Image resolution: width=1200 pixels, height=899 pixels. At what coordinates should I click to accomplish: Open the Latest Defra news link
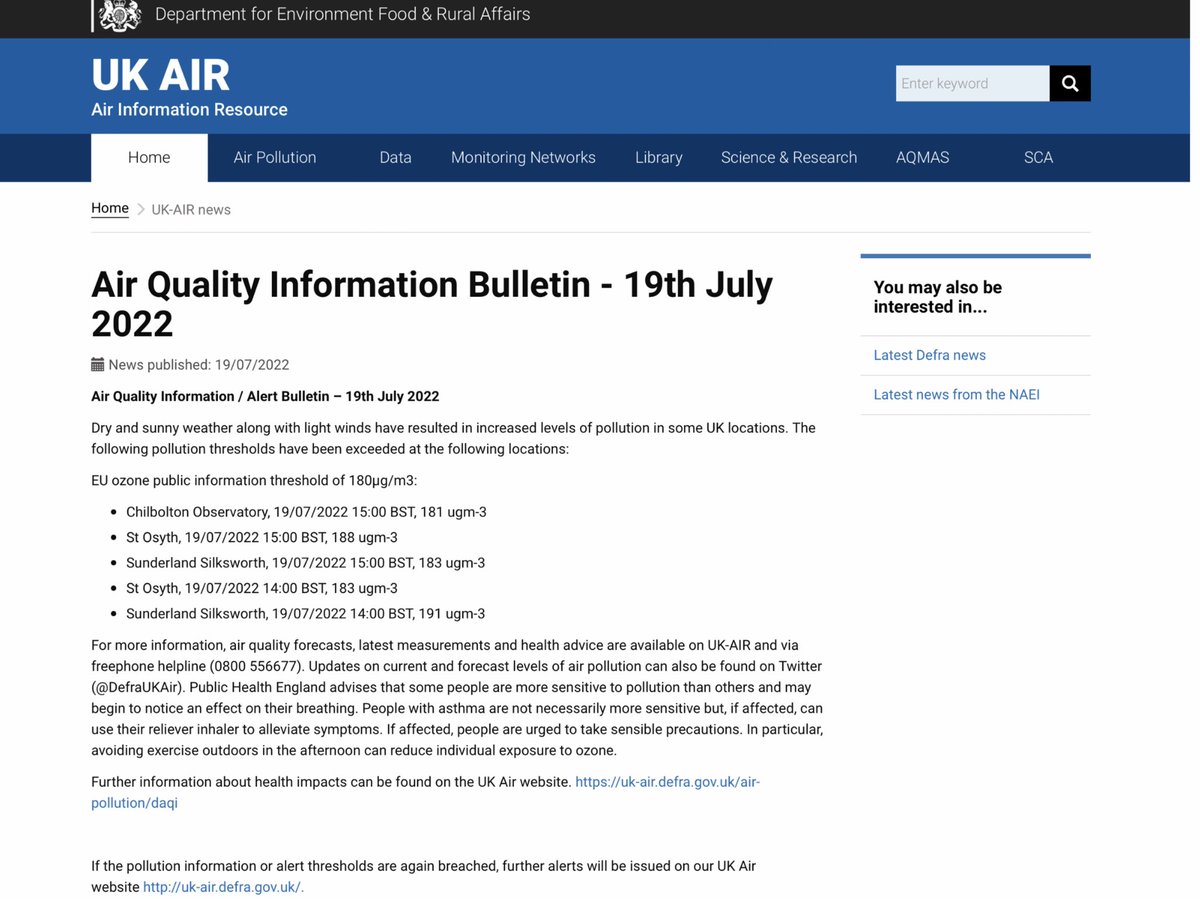pyautogui.click(x=930, y=355)
